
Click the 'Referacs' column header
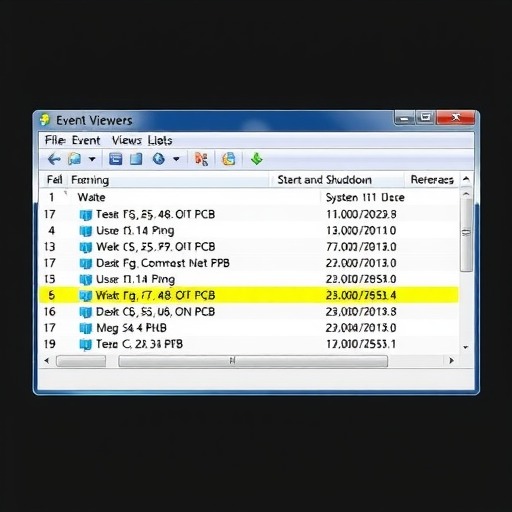[x=432, y=180]
